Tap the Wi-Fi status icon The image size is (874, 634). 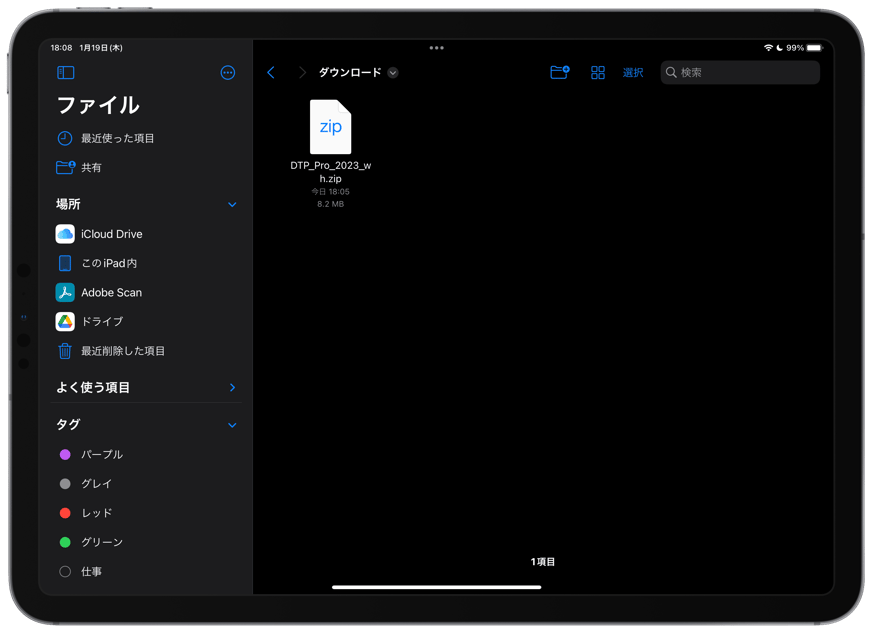pos(768,48)
